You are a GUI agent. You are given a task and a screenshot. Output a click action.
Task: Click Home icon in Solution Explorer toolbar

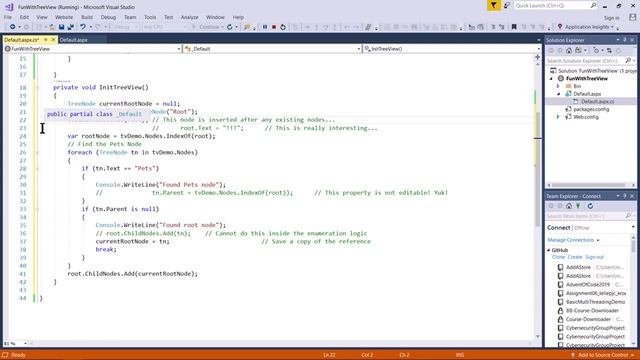(x=569, y=51)
